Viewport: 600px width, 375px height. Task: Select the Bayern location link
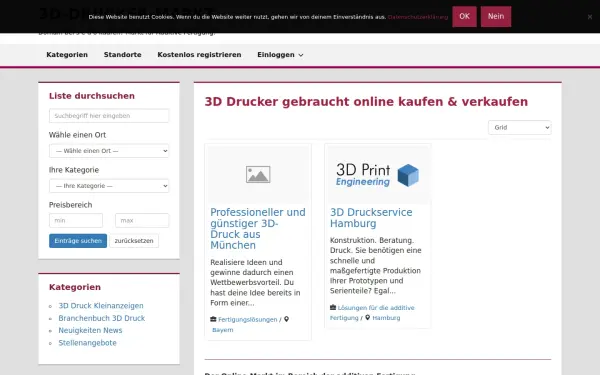click(x=223, y=330)
